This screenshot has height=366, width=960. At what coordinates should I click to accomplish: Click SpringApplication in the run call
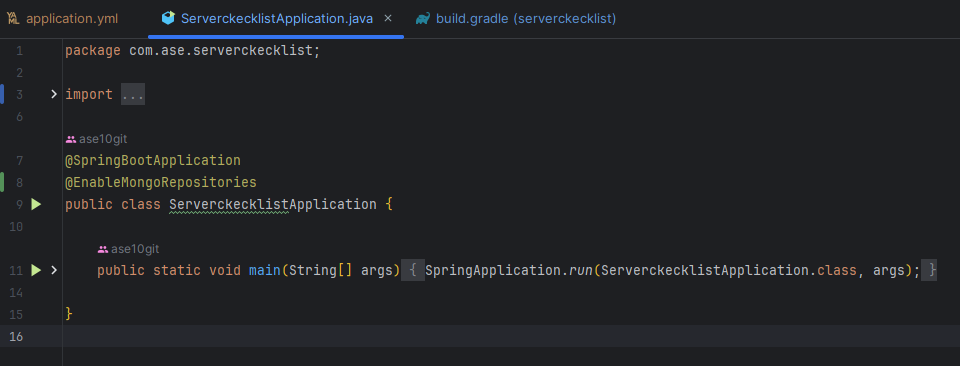492,270
